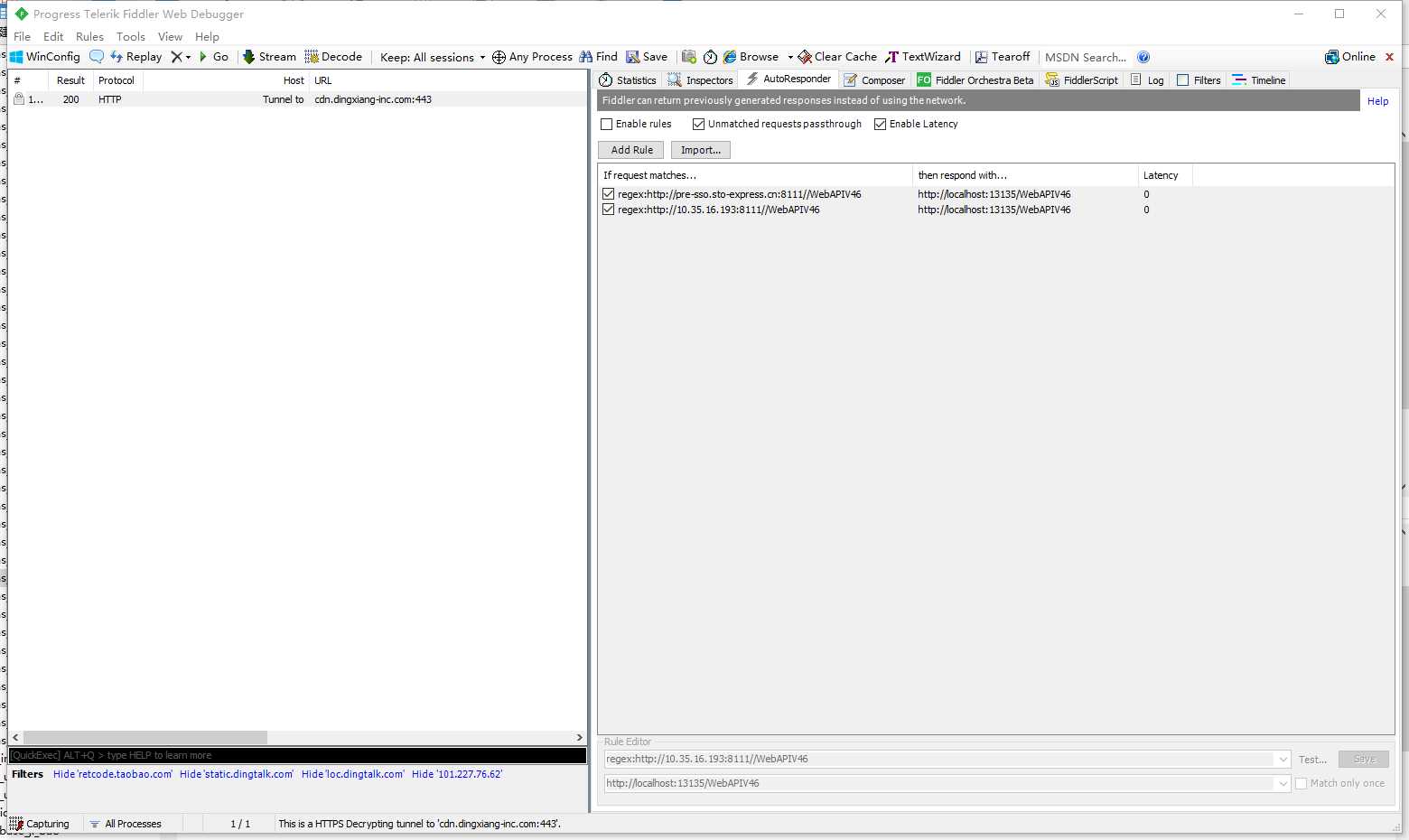The height and width of the screenshot is (840, 1409).
Task: Click the Save button in Rule Editor
Action: tap(1364, 760)
